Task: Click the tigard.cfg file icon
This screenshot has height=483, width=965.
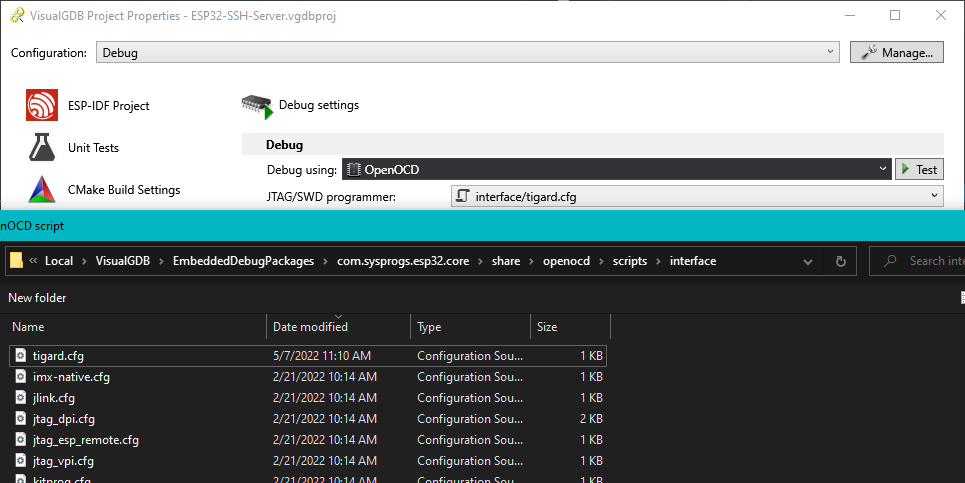Action: 21,356
